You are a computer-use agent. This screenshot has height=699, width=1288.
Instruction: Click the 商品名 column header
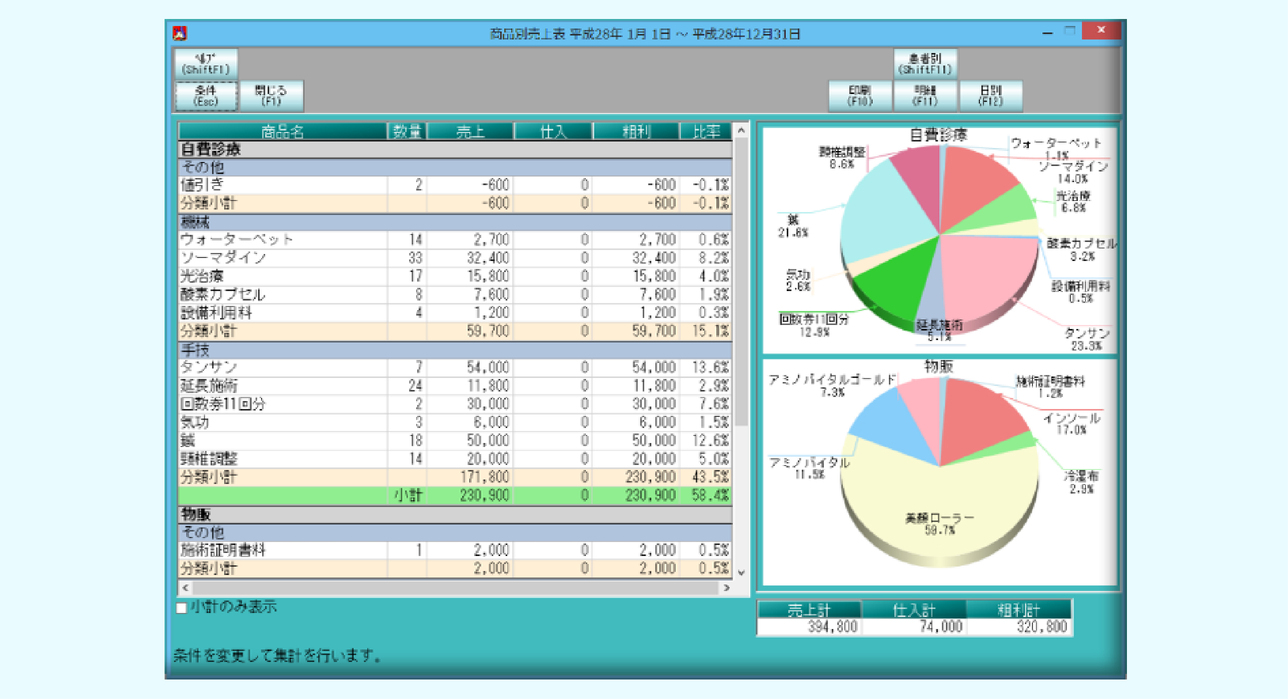tap(282, 131)
